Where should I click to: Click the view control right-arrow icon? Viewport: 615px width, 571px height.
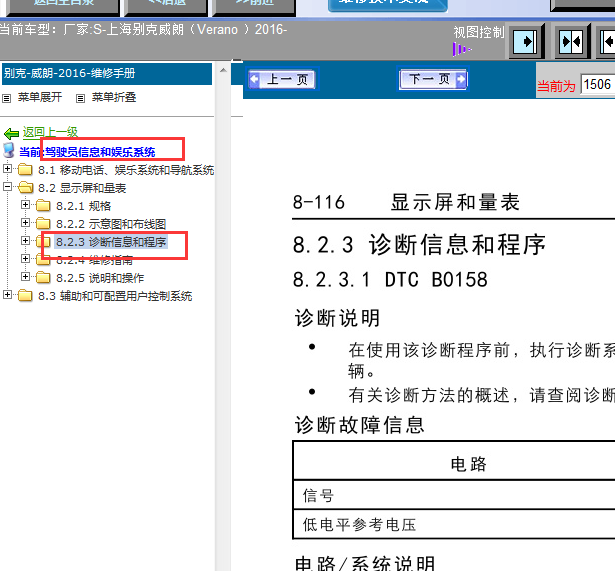pos(526,41)
